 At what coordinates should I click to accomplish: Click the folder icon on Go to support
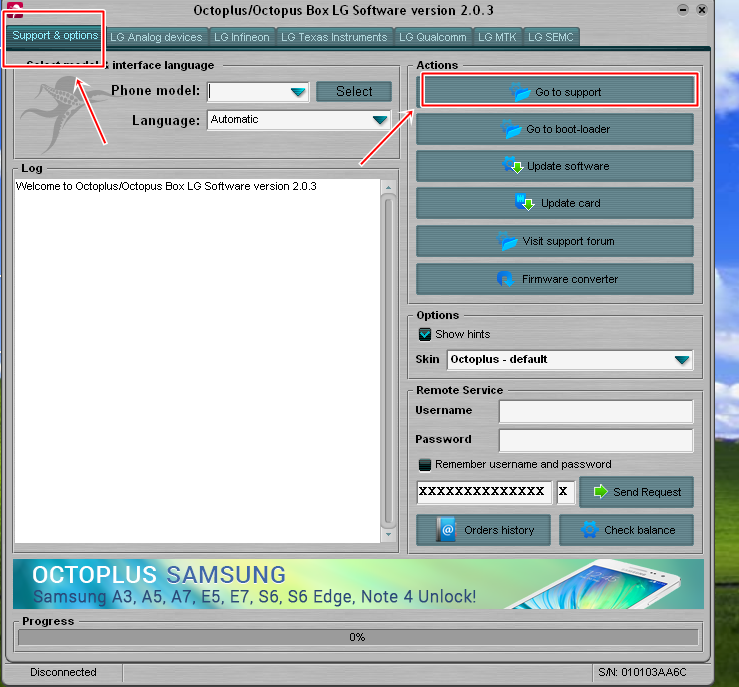tap(520, 92)
